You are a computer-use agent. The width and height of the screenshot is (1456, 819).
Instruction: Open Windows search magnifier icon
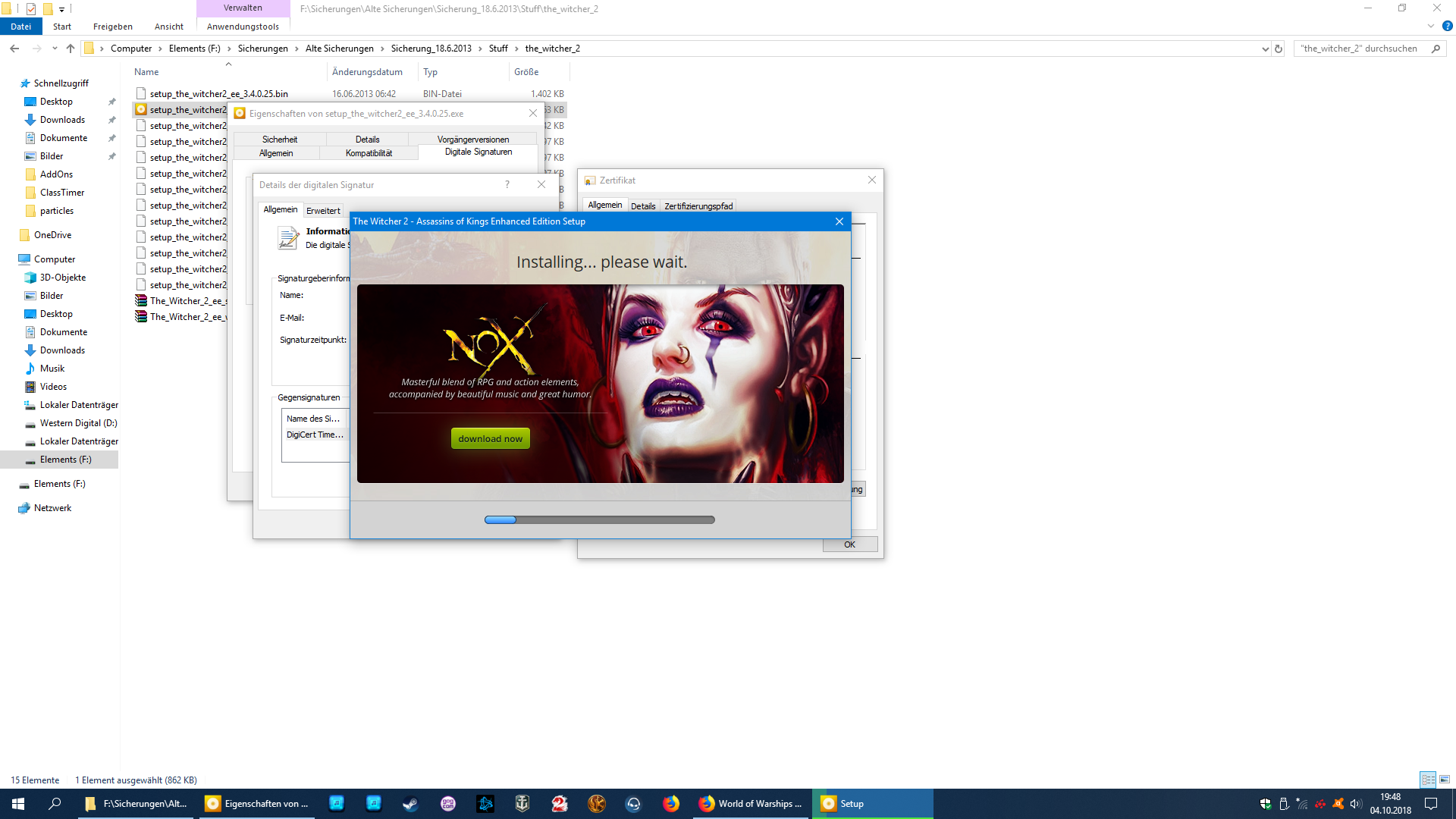(x=55, y=804)
